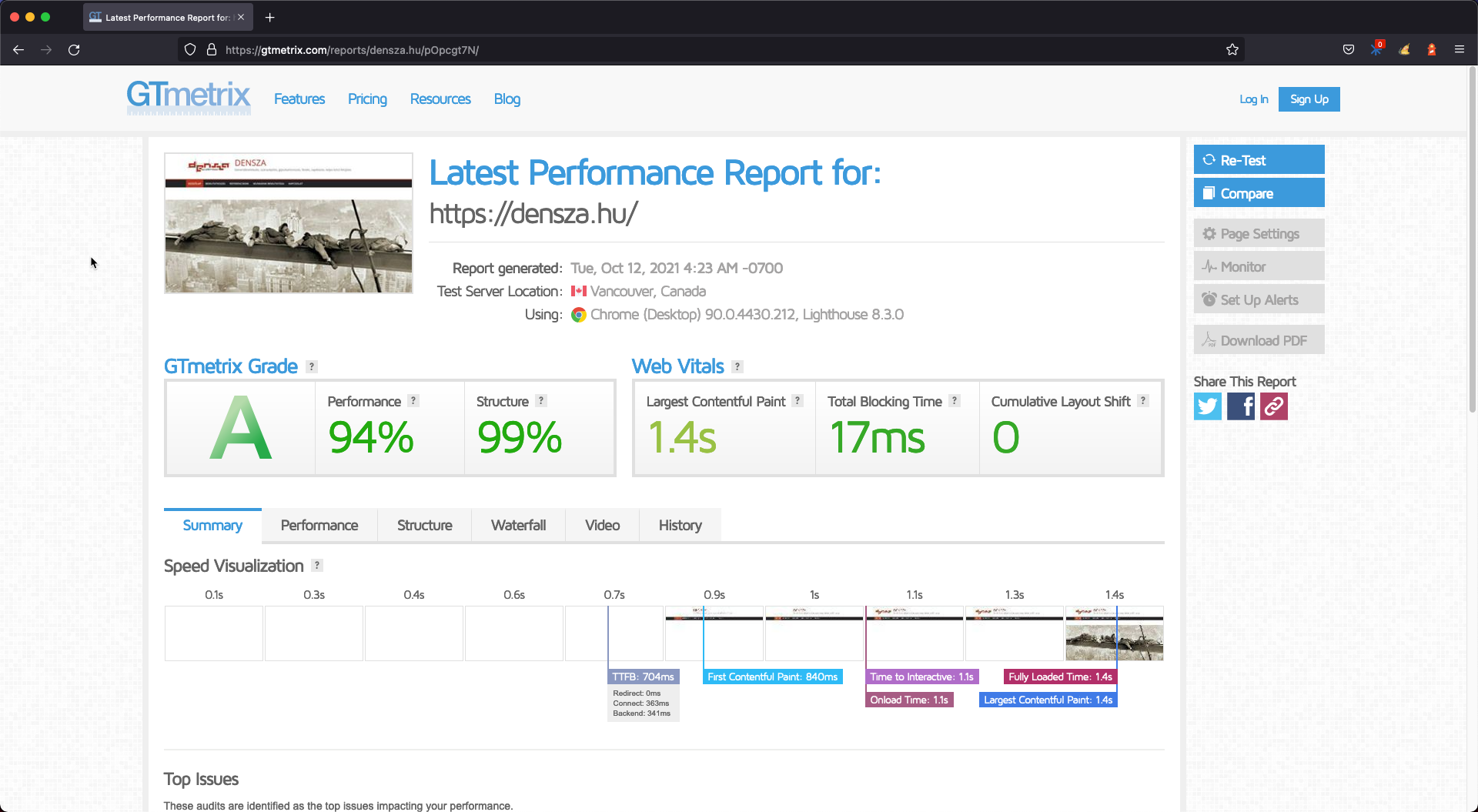Viewport: 1478px width, 812px height.
Task: Click the GTmetrix Grade help question mark
Action: coord(312,367)
